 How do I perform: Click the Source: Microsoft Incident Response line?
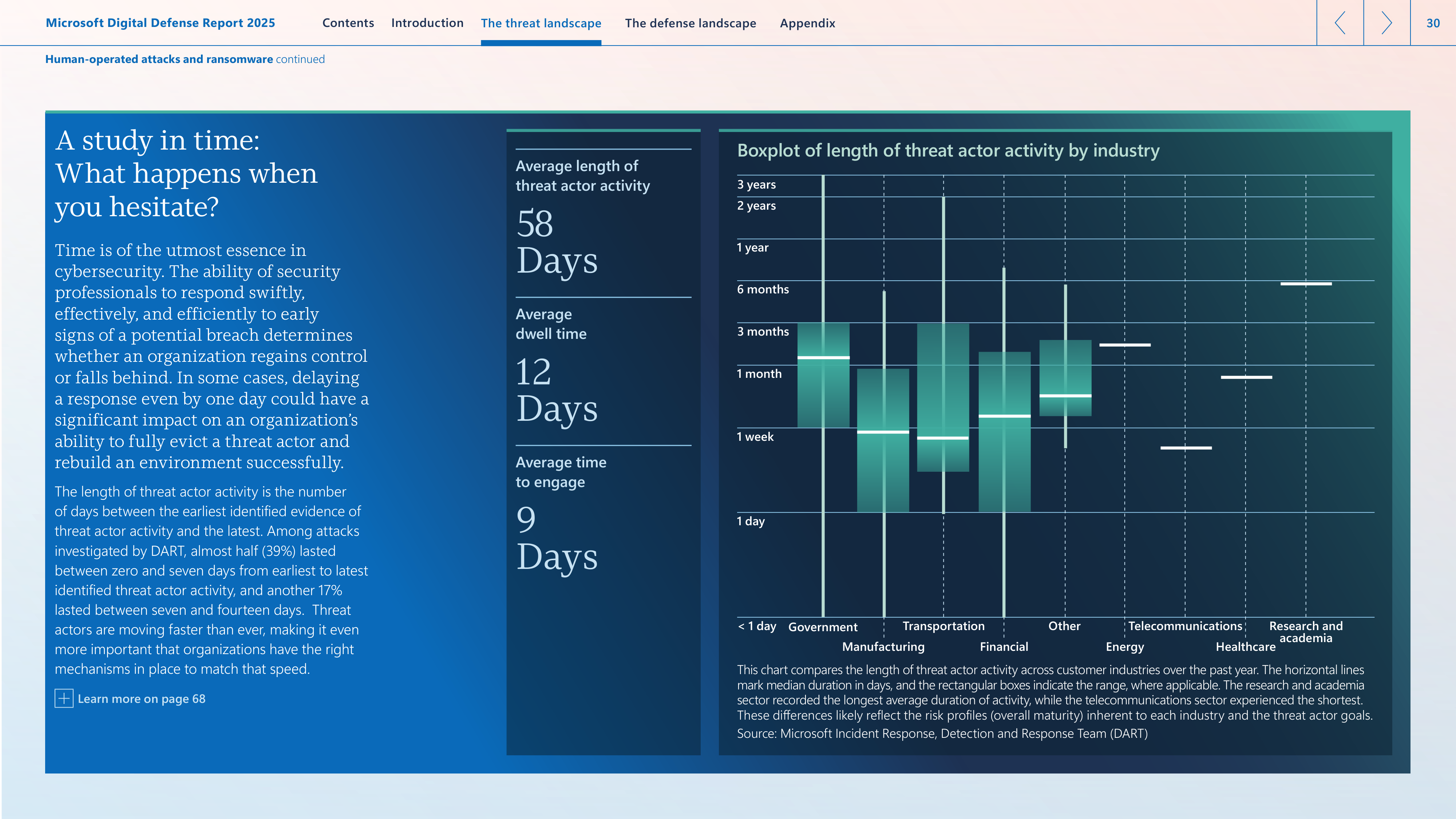coord(942,734)
